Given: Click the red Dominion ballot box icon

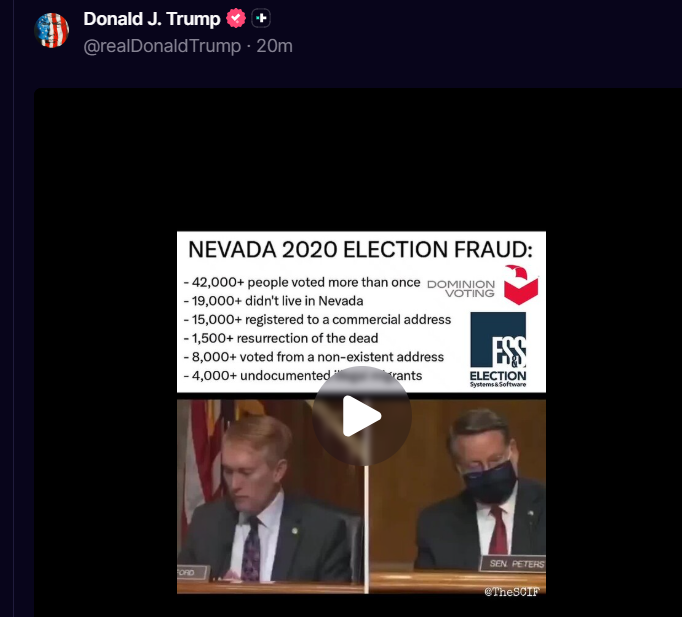Looking at the screenshot, I should click(x=521, y=285).
